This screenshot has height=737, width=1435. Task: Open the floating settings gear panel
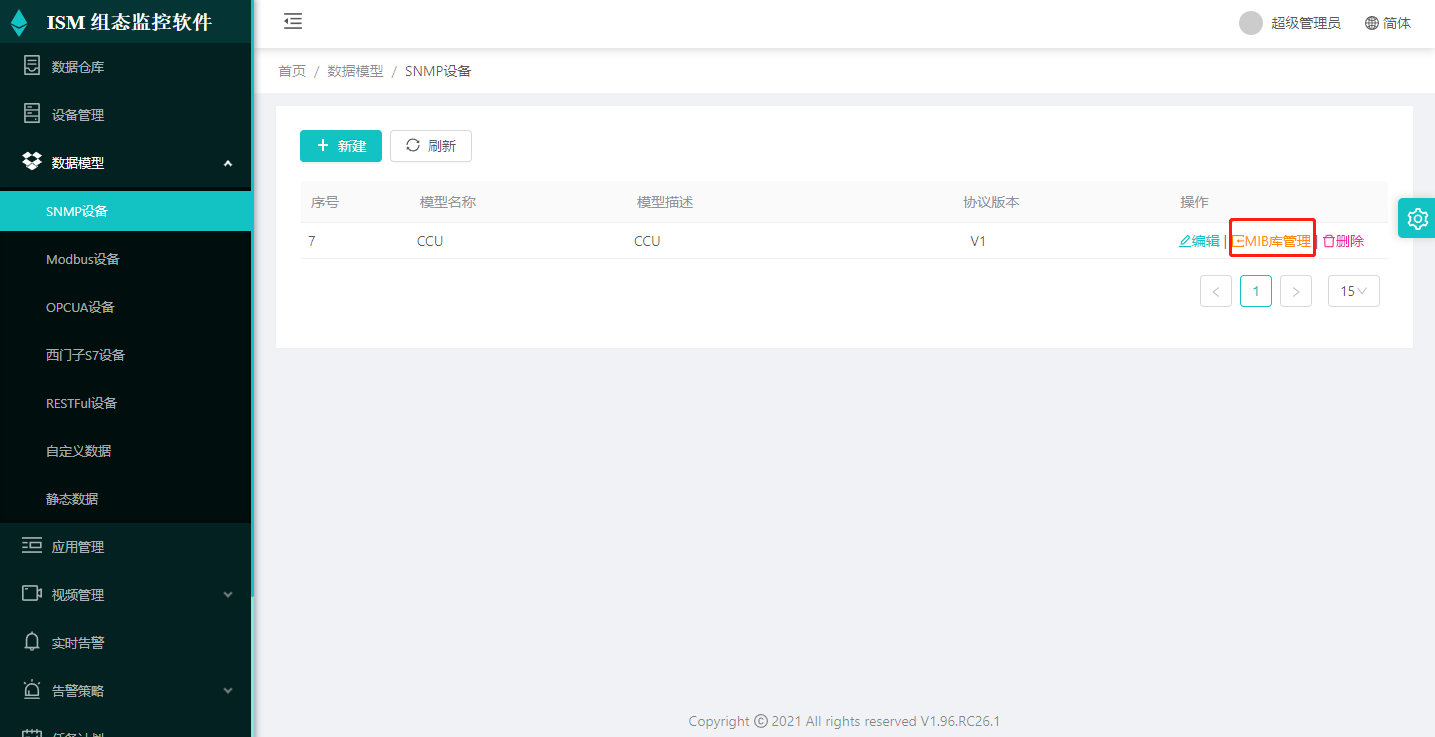click(x=1417, y=218)
